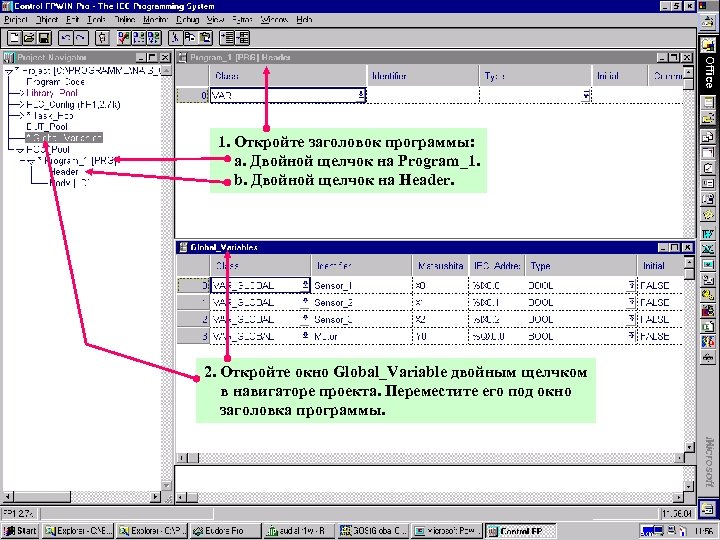Image resolution: width=720 pixels, height=540 pixels.
Task: Select Body under Program_1
Action: pyautogui.click(x=69, y=183)
